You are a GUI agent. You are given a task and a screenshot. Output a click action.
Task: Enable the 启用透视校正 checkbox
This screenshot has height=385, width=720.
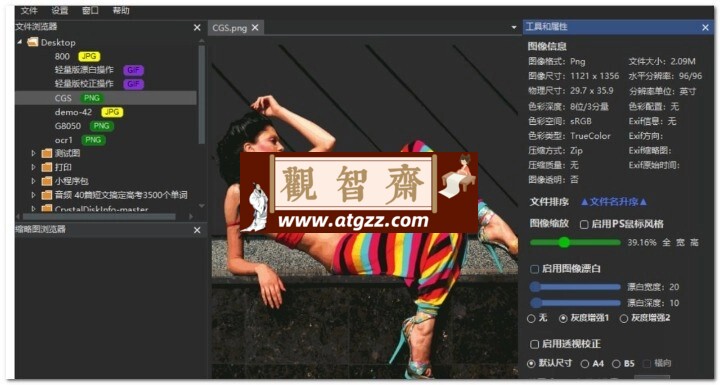pyautogui.click(x=534, y=344)
